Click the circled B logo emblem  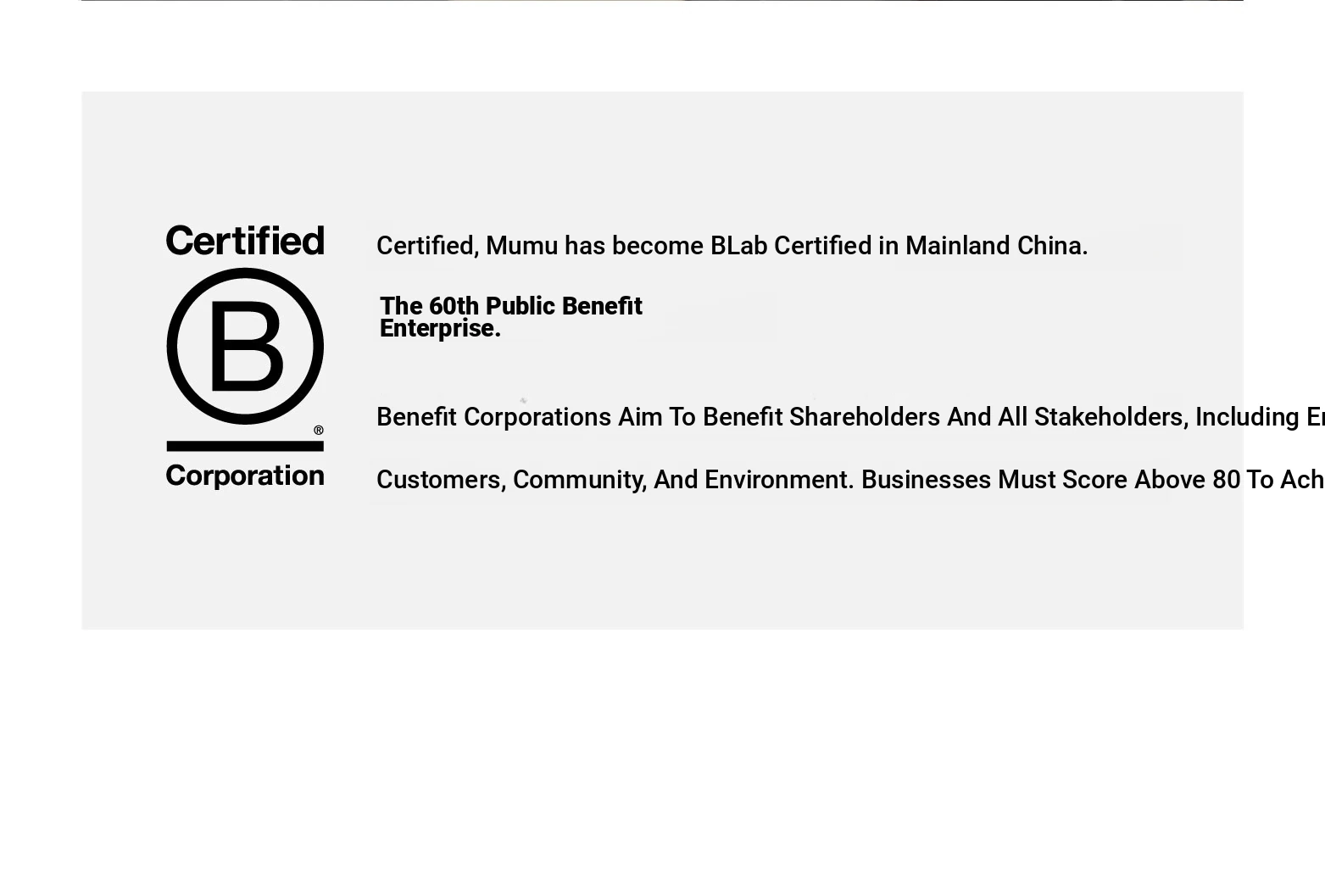pyautogui.click(x=245, y=346)
